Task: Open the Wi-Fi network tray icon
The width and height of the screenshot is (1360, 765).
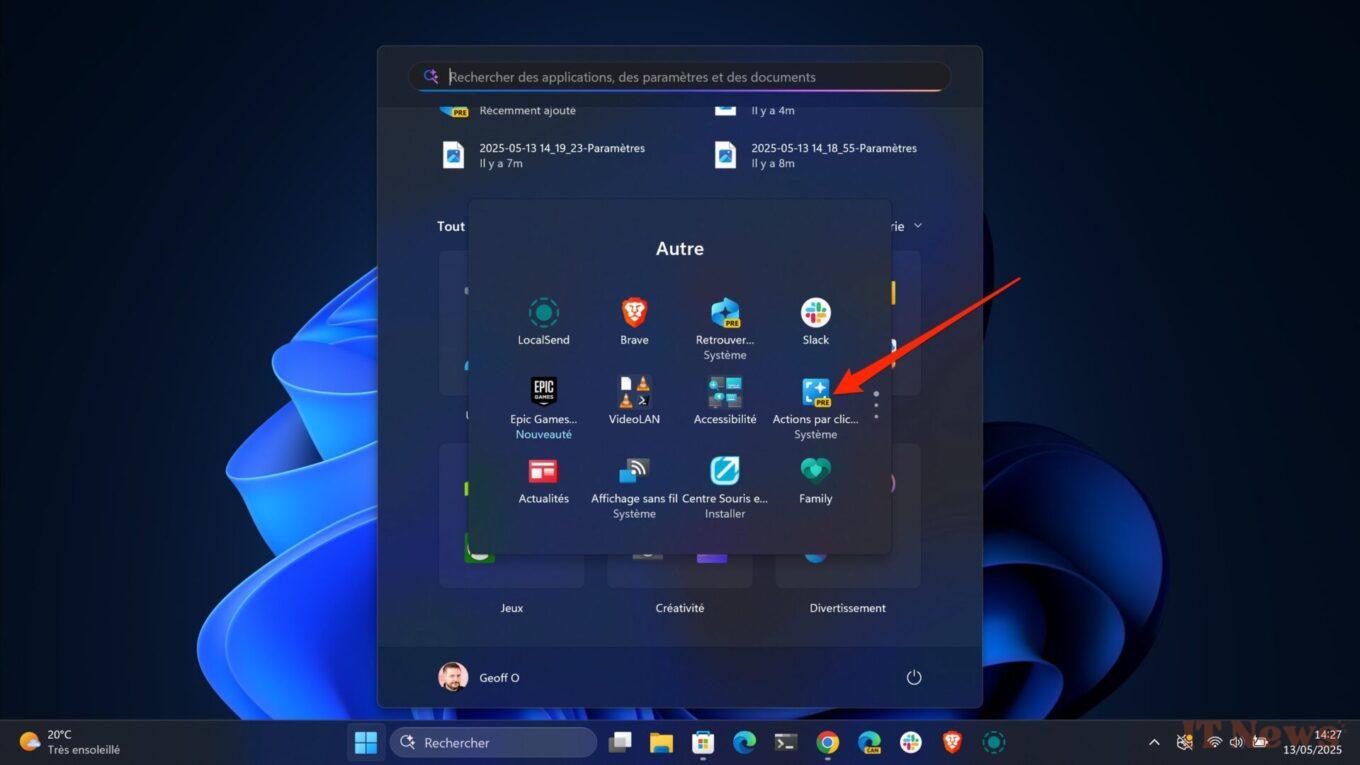Action: pyautogui.click(x=1214, y=742)
